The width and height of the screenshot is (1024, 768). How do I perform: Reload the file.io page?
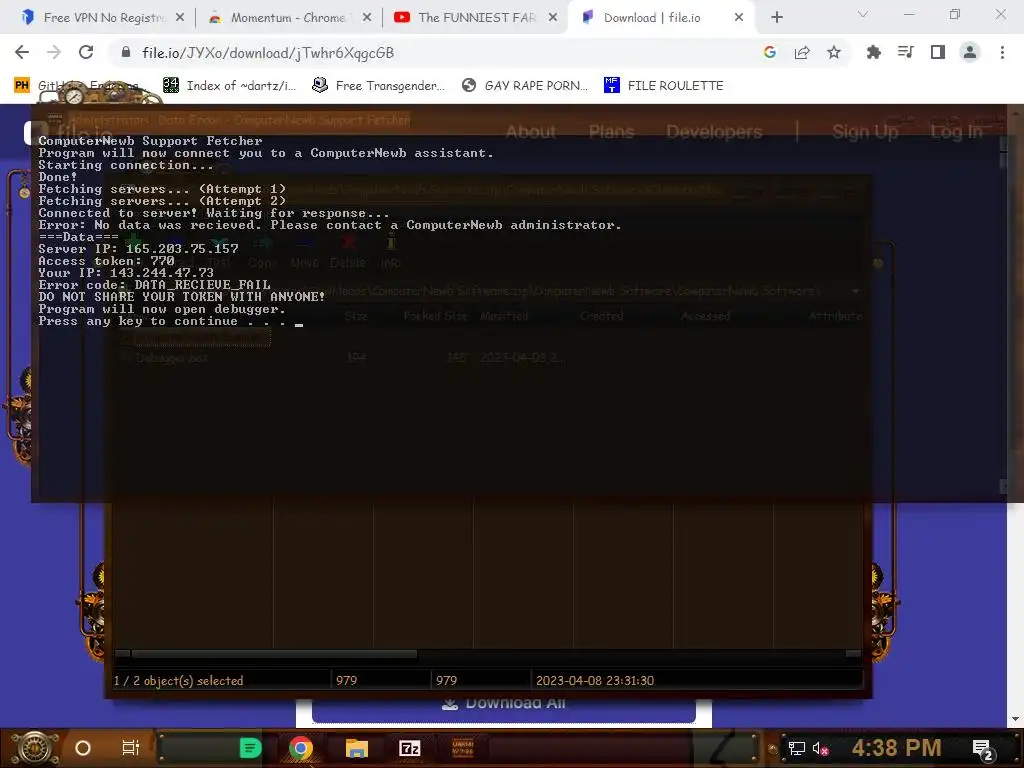[x=86, y=52]
